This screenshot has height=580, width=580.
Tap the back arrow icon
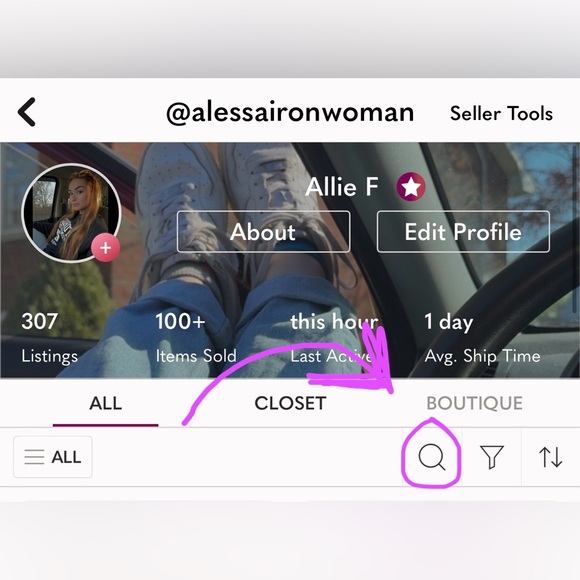tap(27, 112)
